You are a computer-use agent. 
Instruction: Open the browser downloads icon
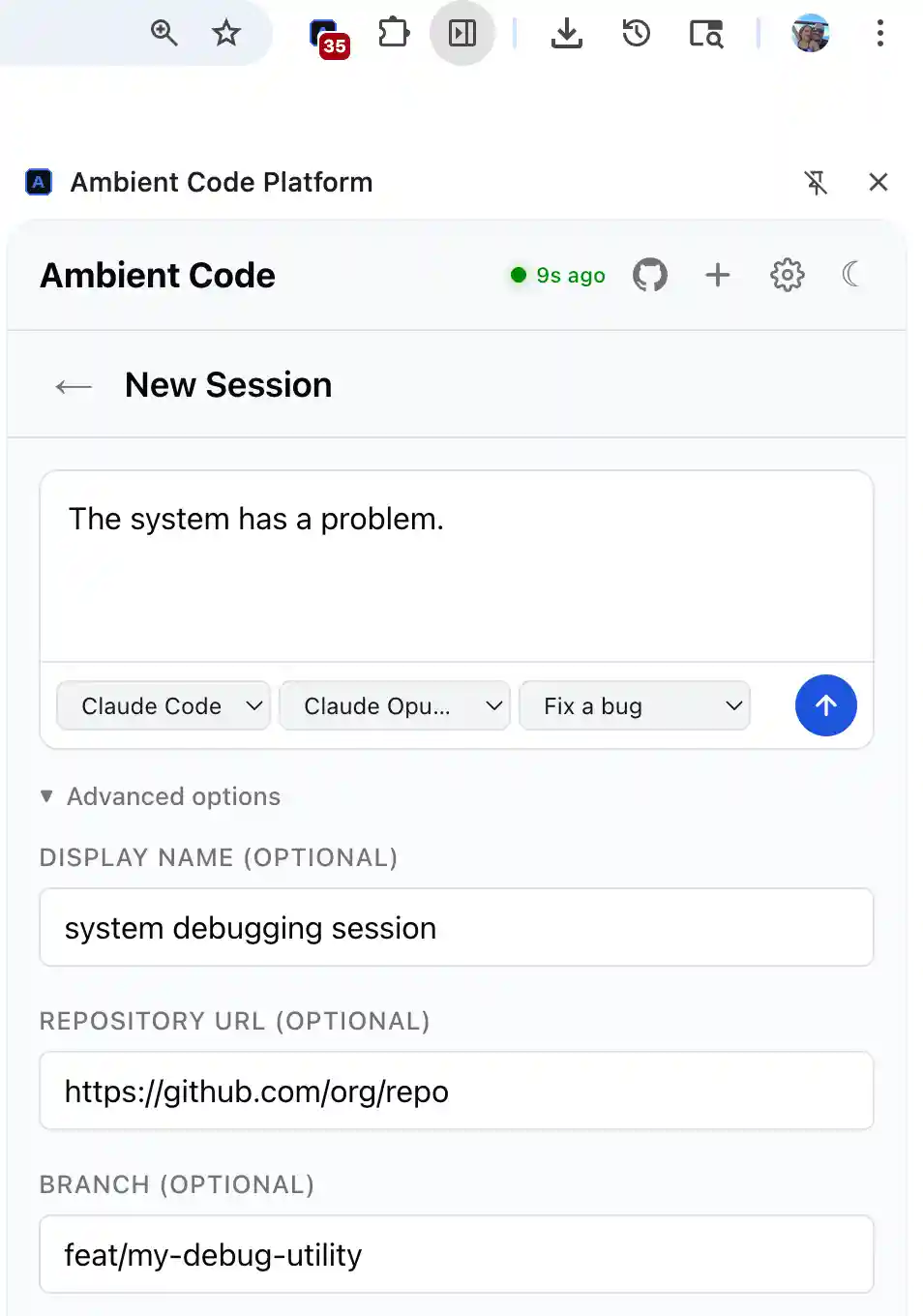[567, 34]
